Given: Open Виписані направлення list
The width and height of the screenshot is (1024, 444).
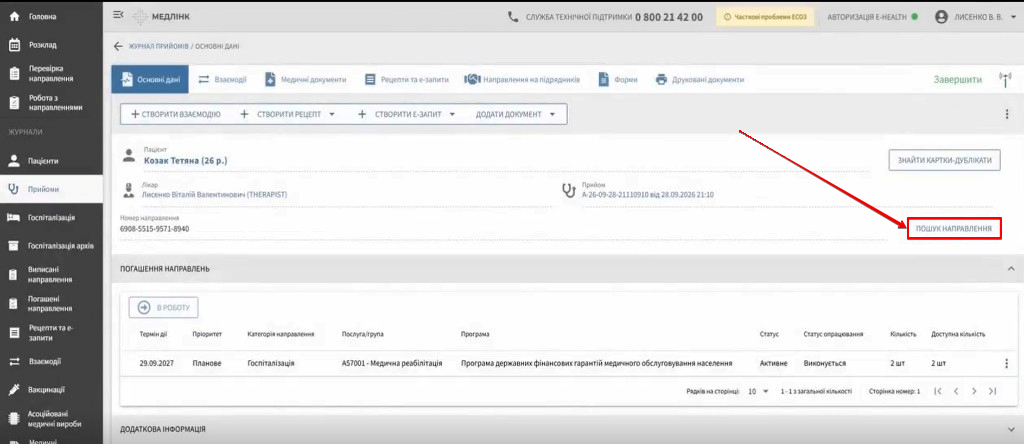Looking at the screenshot, I should click(51, 274).
